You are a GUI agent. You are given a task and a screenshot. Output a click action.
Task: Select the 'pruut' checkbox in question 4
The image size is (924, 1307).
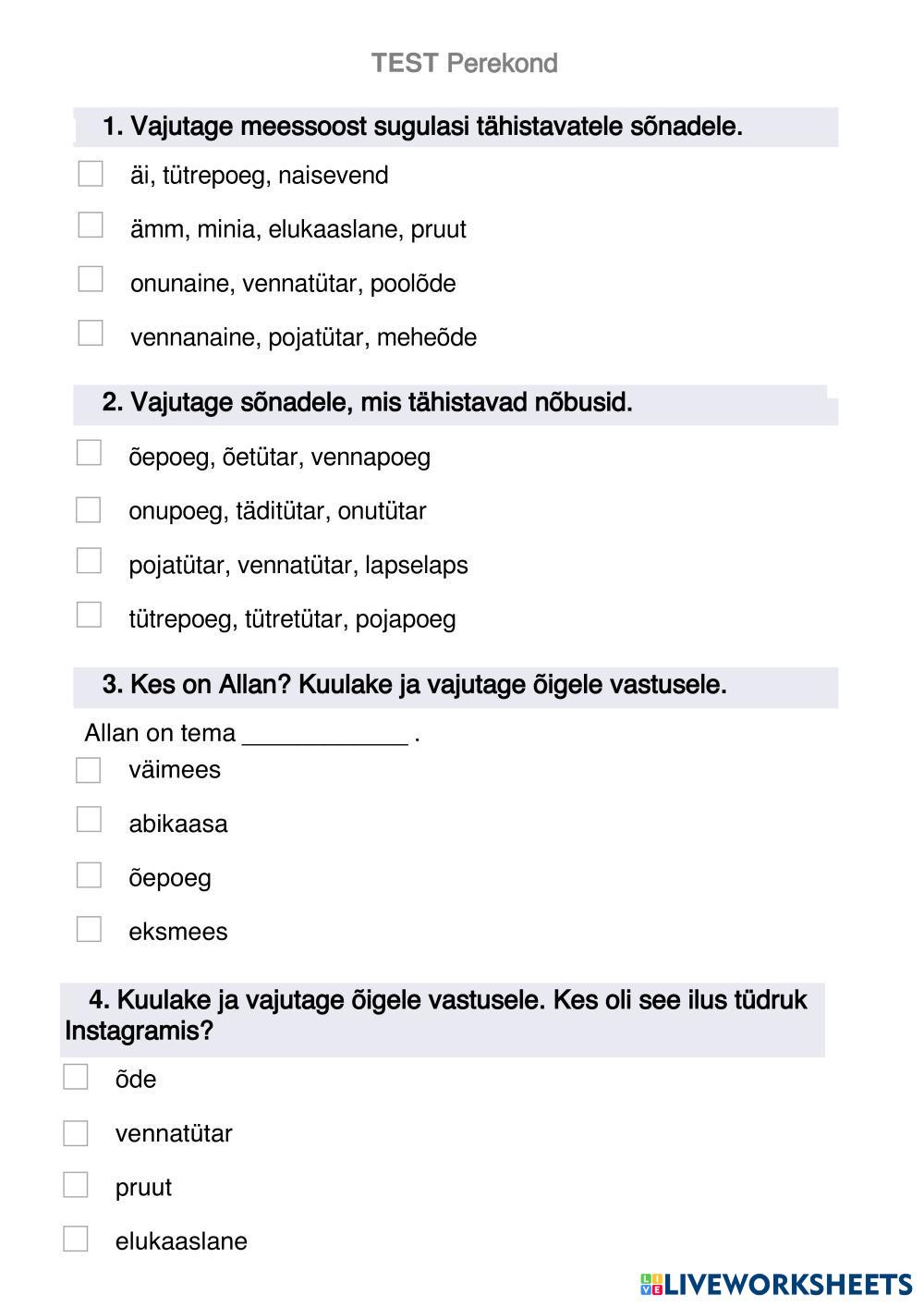coord(76,1185)
